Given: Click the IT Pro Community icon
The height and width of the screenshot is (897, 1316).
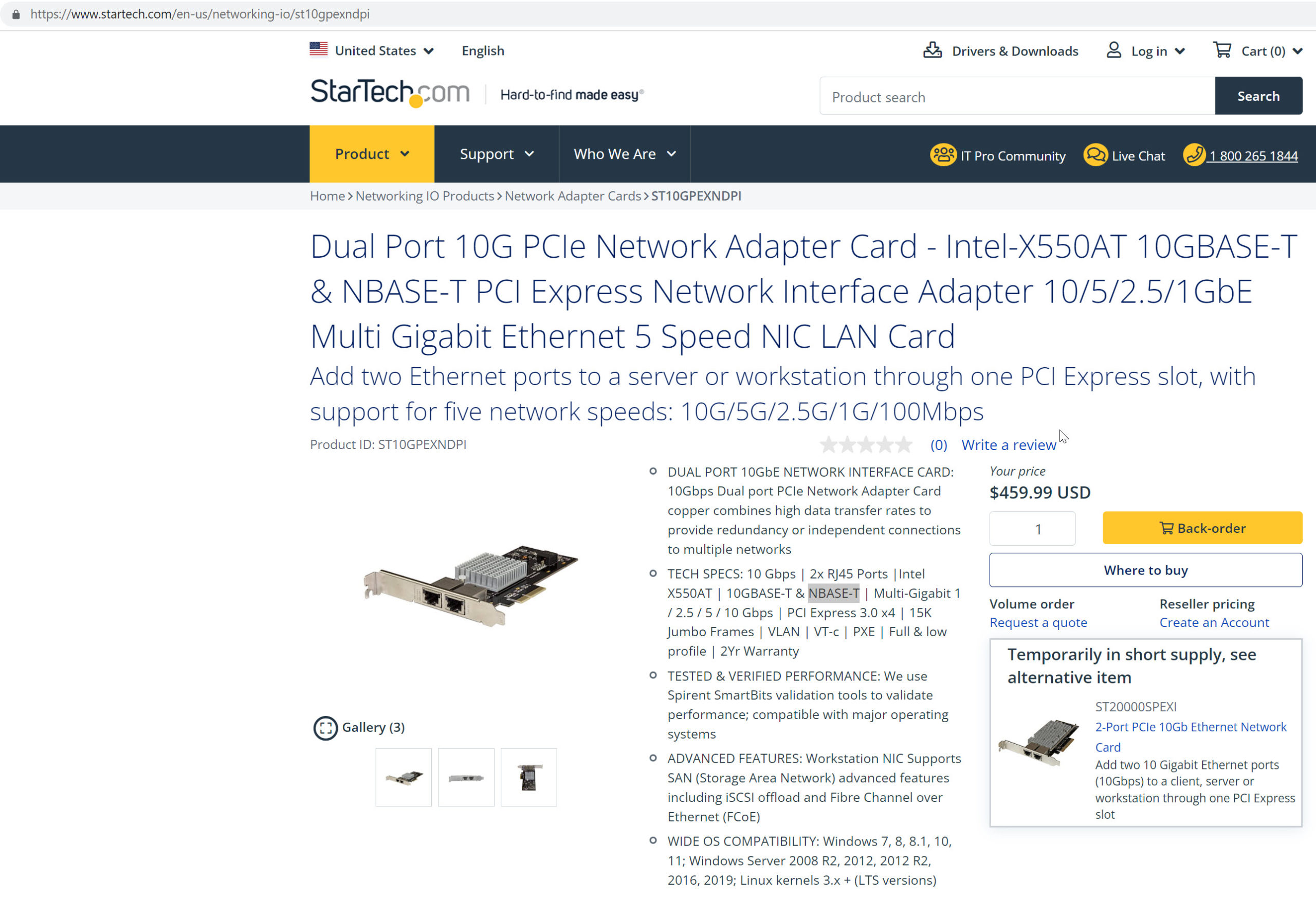Looking at the screenshot, I should point(943,155).
